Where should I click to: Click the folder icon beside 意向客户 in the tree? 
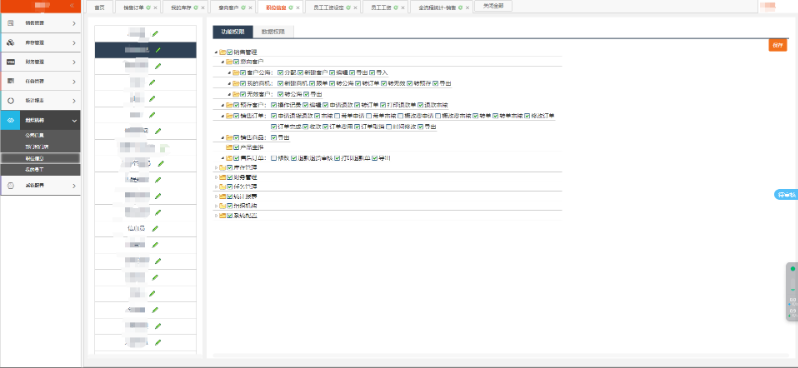[x=230, y=62]
